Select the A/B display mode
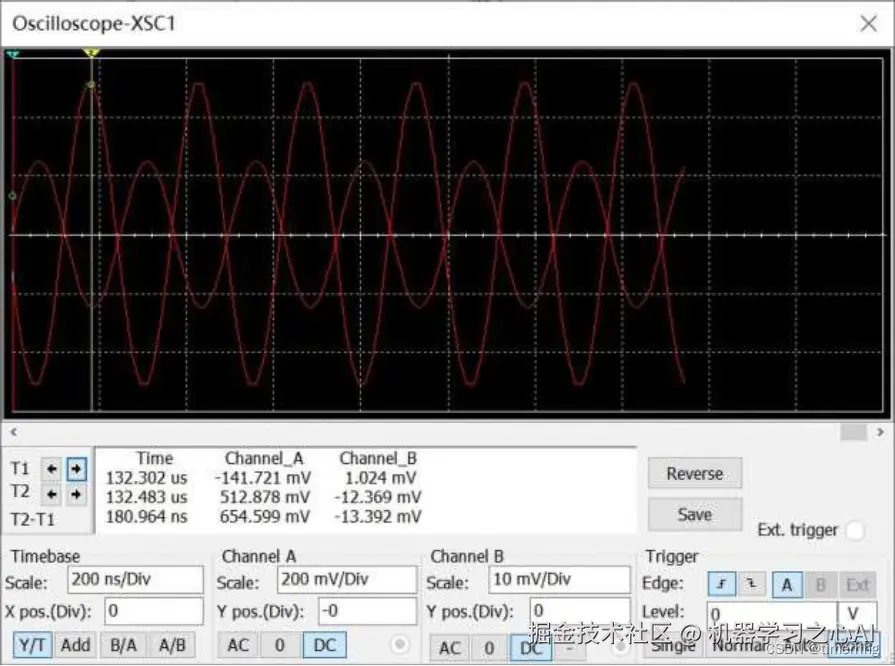Viewport: 895px width, 666px height. tap(172, 645)
